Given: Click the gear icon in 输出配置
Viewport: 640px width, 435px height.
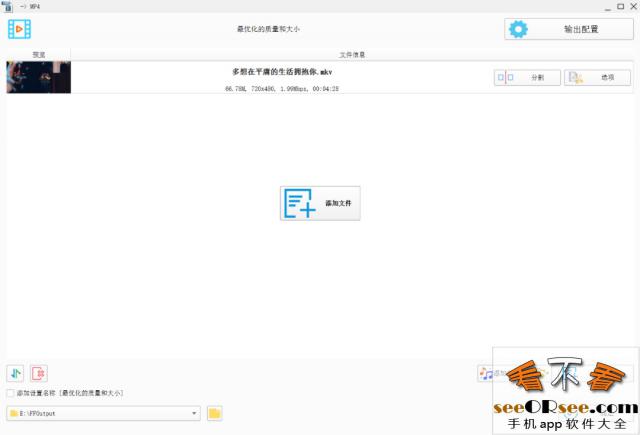Looking at the screenshot, I should point(518,29).
